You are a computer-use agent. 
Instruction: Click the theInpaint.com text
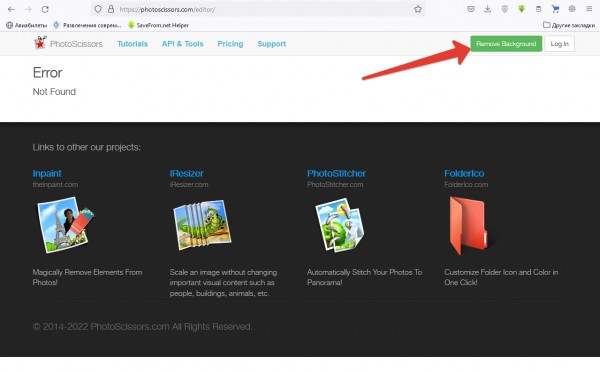[55, 184]
